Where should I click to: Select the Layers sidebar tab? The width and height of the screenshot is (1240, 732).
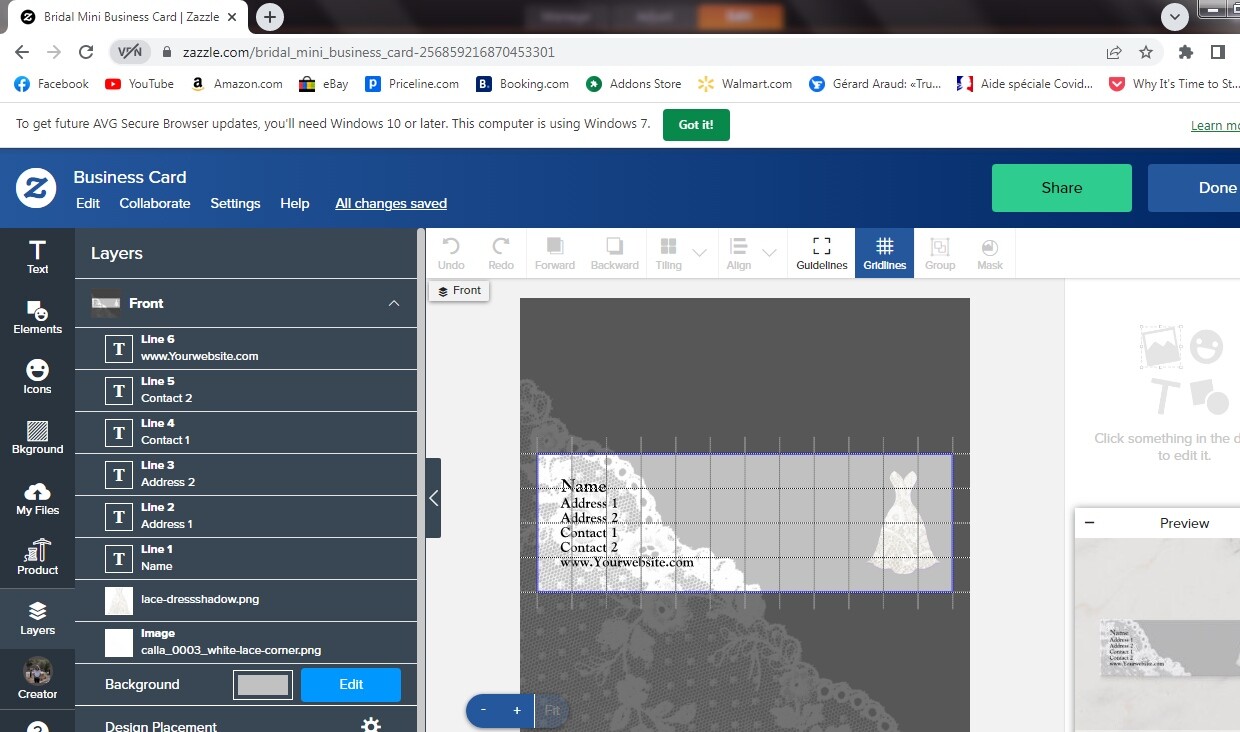pos(37,618)
